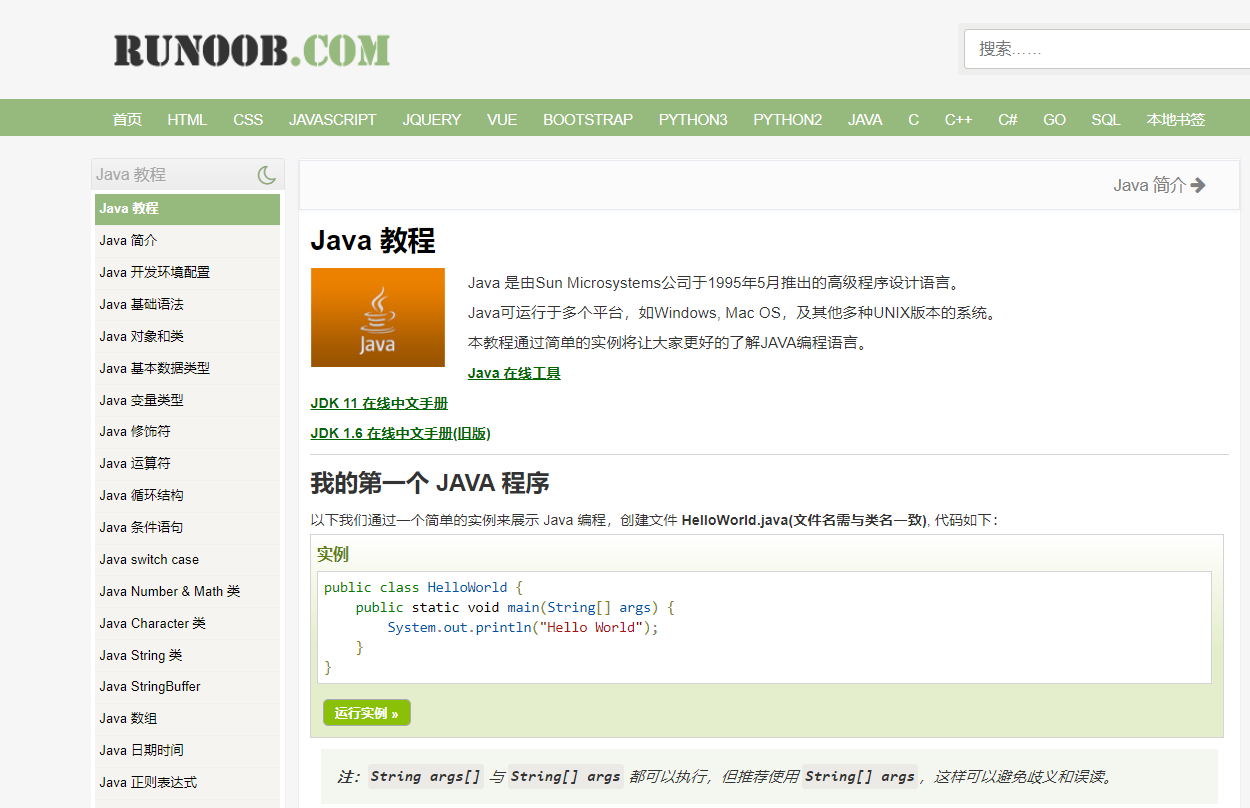Click the 实例 label above the code
The width and height of the screenshot is (1250, 808).
pos(333,554)
